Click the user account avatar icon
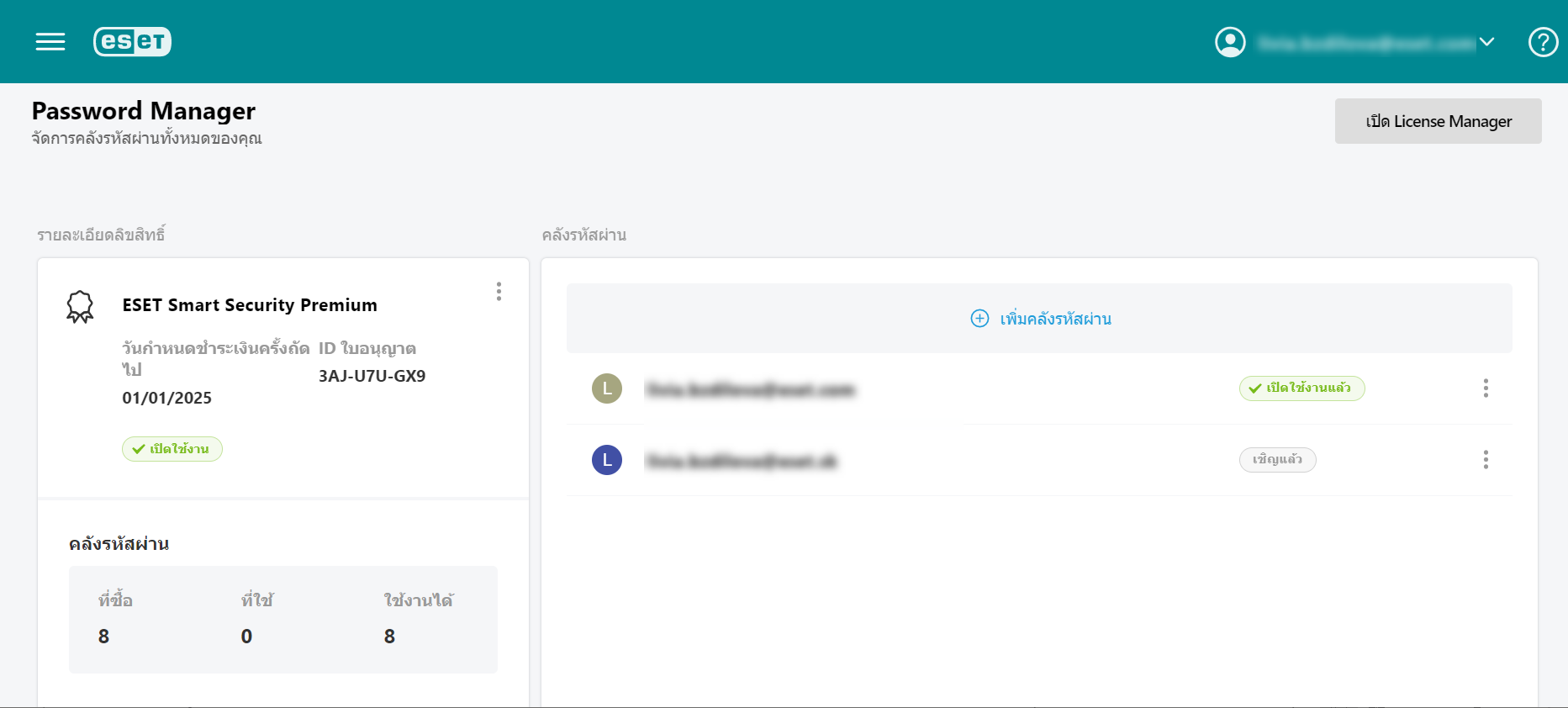This screenshot has width=1568, height=708. coord(1230,42)
